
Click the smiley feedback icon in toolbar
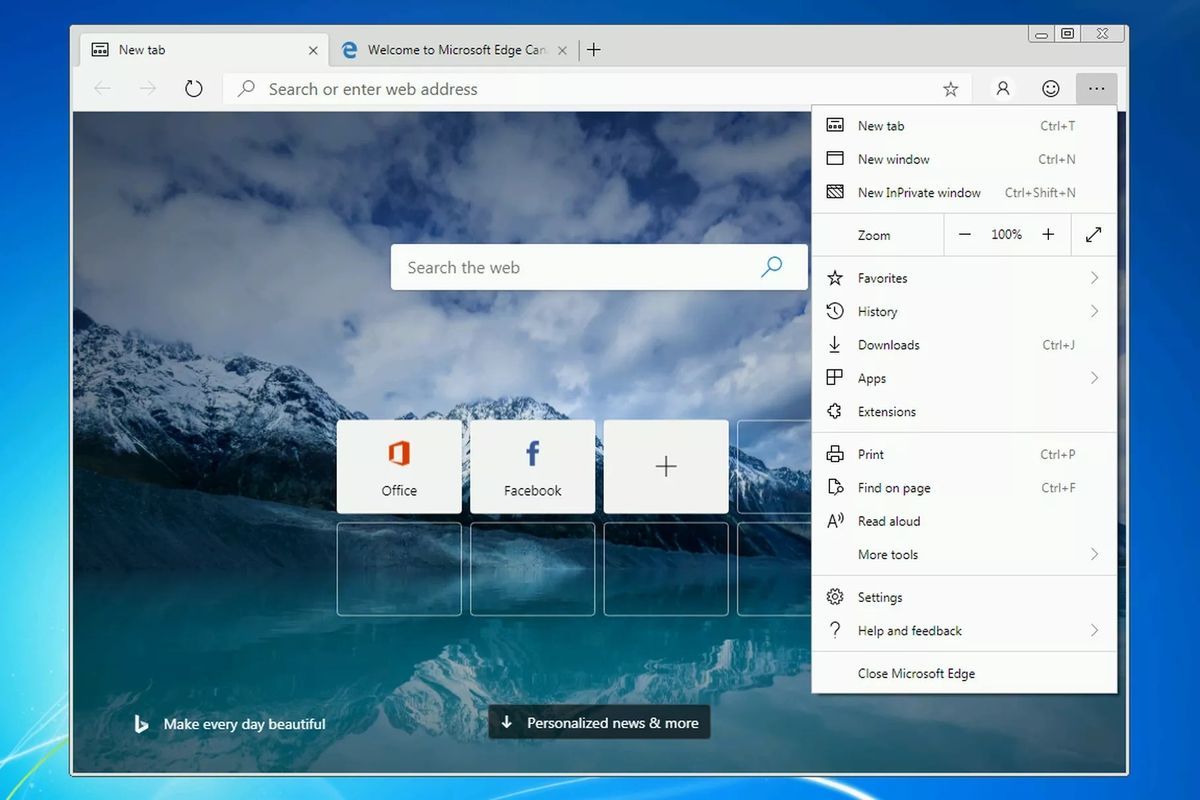pyautogui.click(x=1050, y=88)
